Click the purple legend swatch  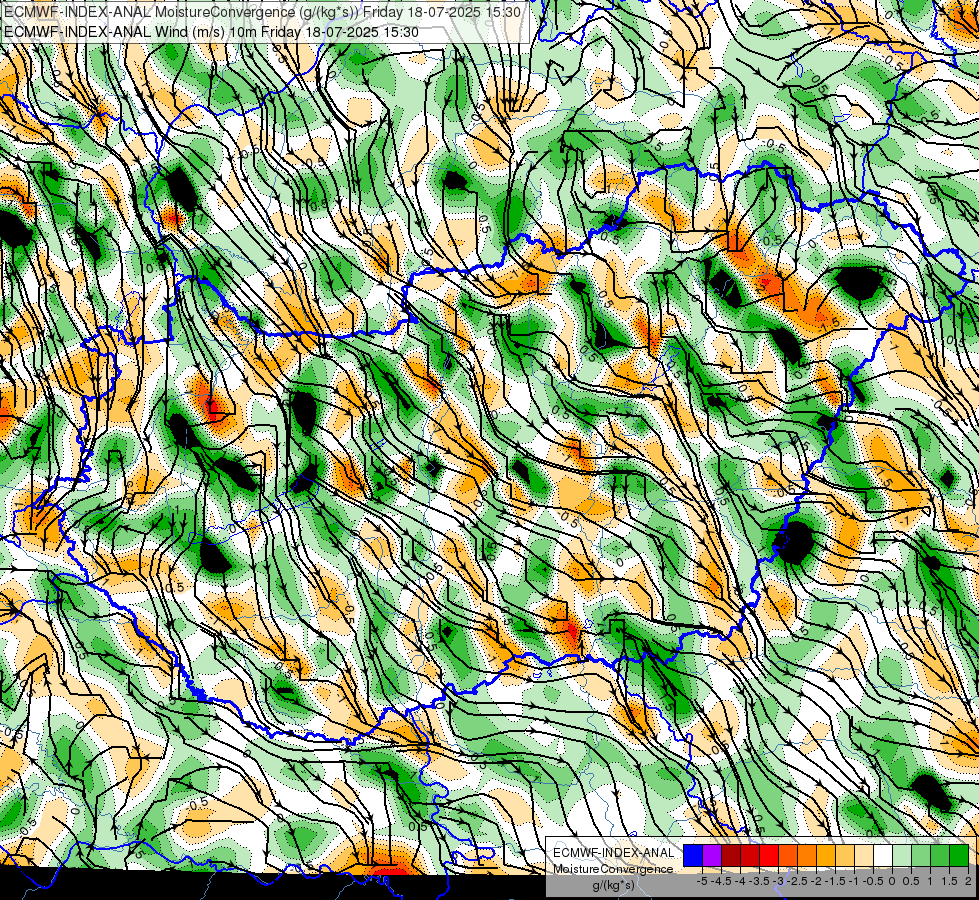click(712, 855)
